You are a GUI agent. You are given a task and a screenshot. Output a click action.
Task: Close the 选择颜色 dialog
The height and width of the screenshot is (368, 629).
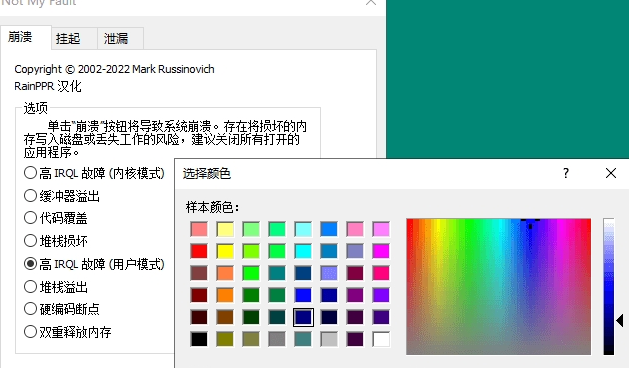pos(611,173)
